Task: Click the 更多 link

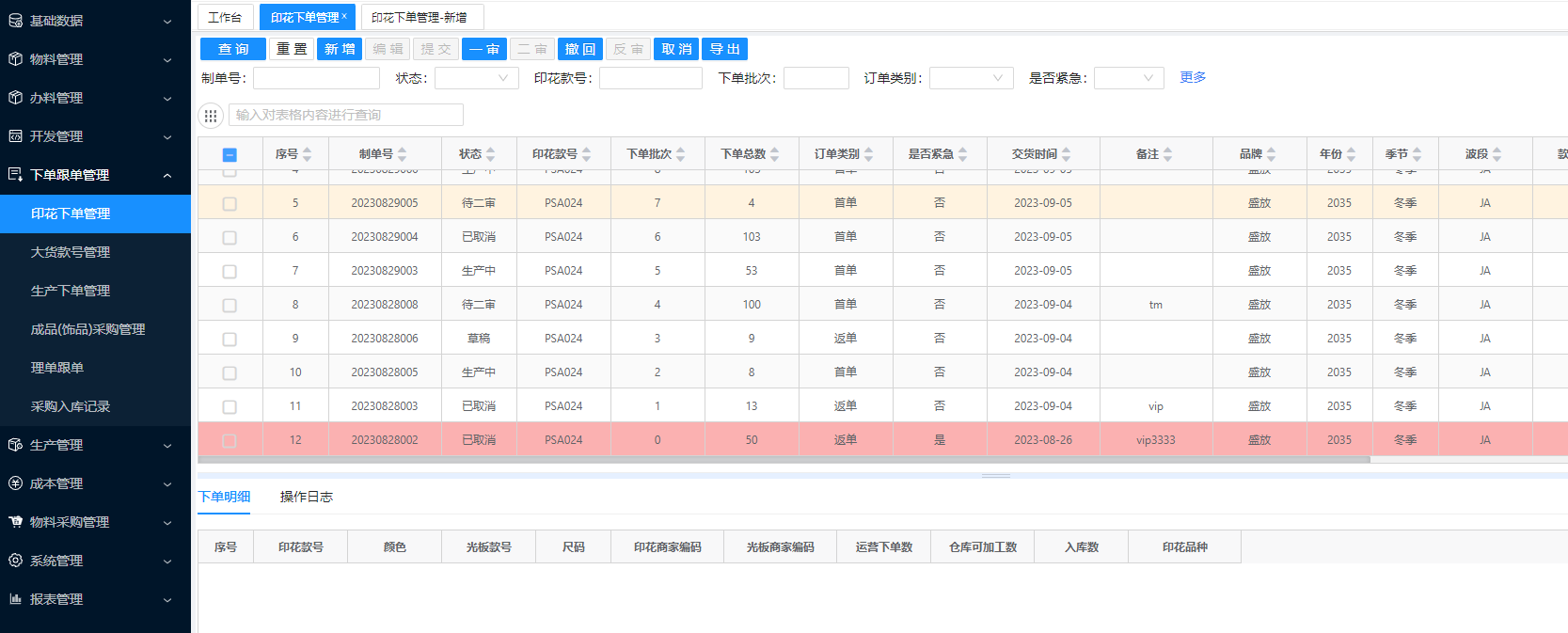Action: tap(1193, 77)
